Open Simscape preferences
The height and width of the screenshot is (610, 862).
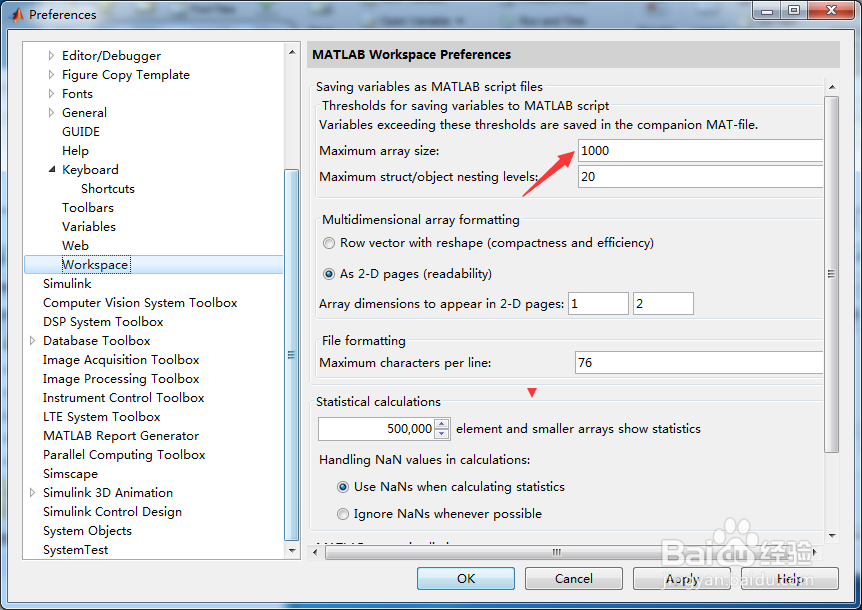point(70,474)
